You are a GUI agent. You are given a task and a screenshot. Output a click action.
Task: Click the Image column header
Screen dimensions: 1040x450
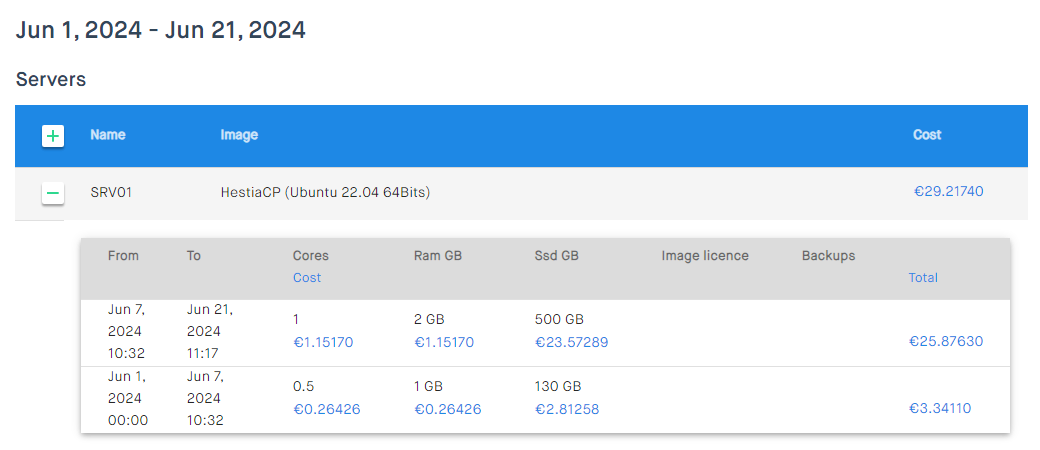tap(239, 135)
